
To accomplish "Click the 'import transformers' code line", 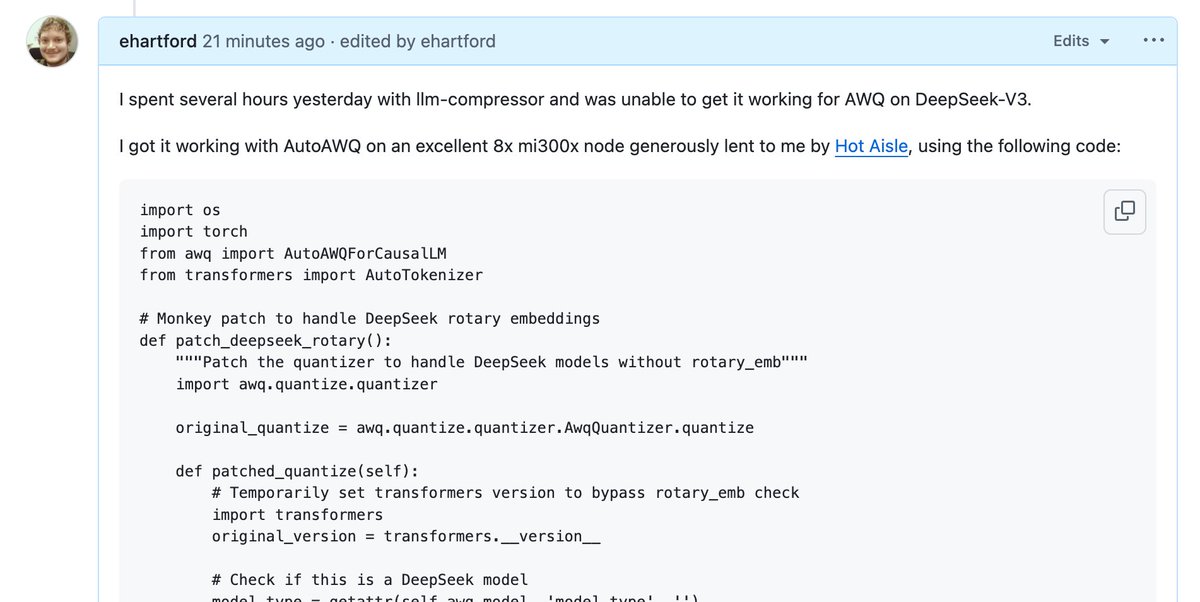I will [298, 515].
